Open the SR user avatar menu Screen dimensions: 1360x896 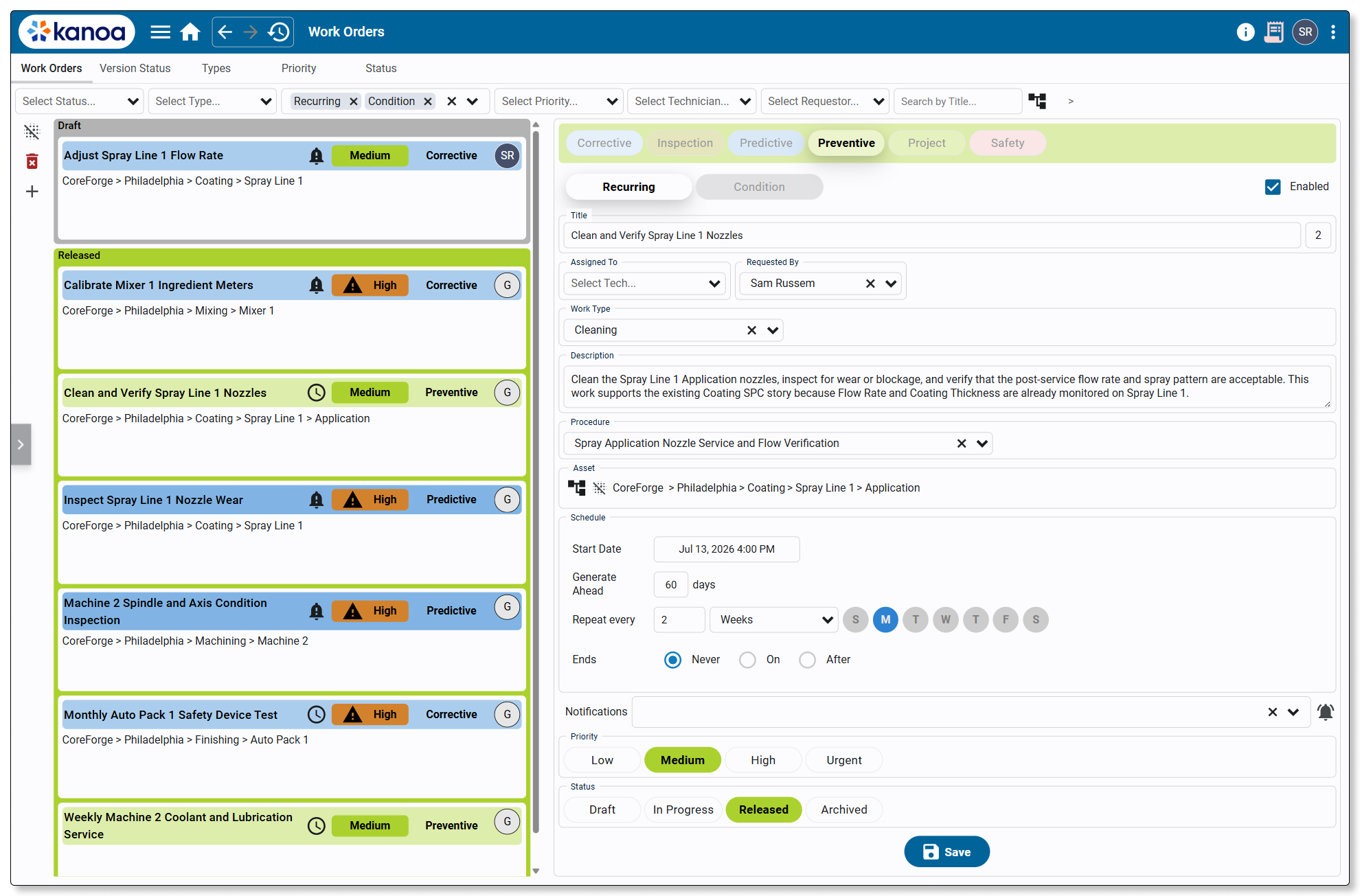click(x=1305, y=32)
